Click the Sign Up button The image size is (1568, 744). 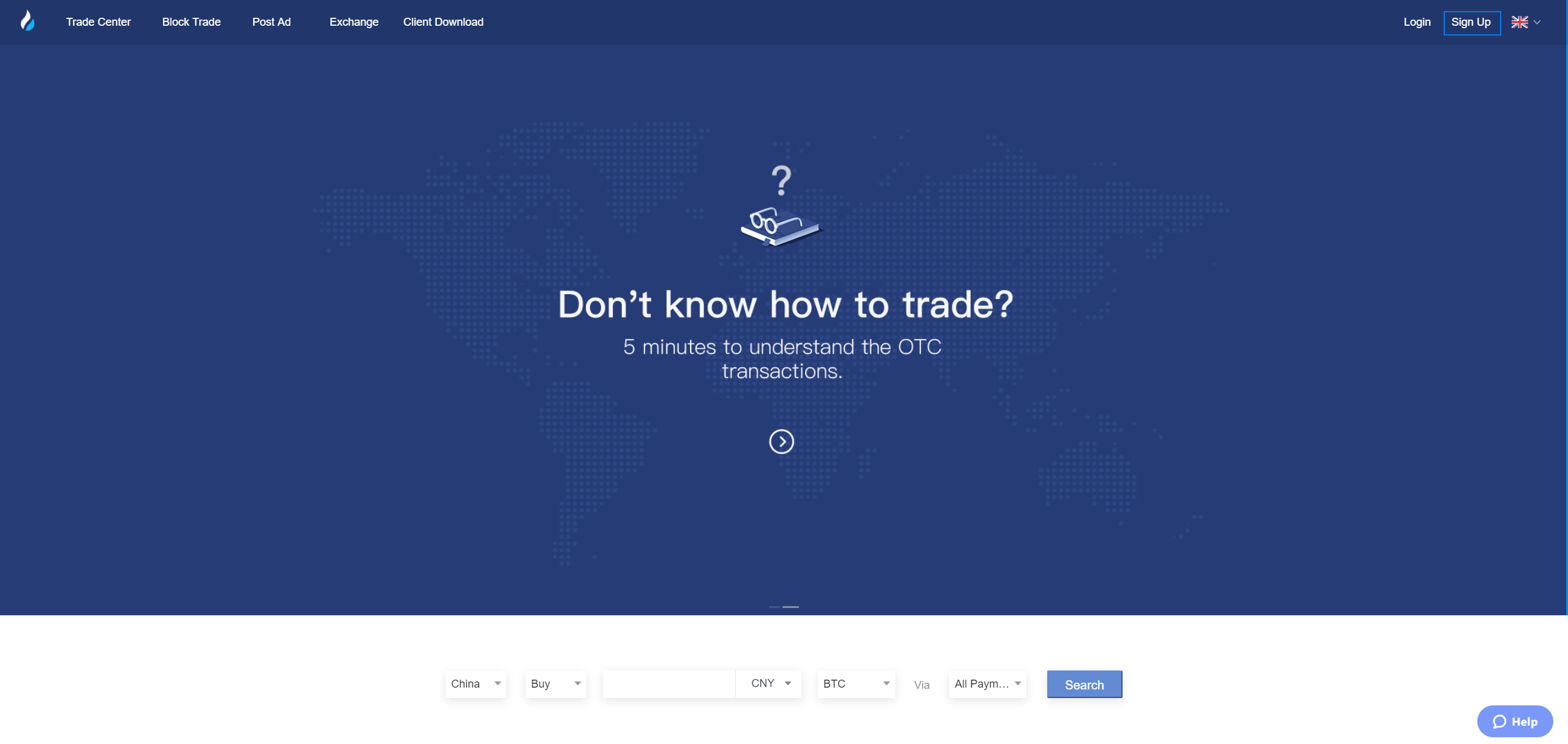pyautogui.click(x=1470, y=21)
